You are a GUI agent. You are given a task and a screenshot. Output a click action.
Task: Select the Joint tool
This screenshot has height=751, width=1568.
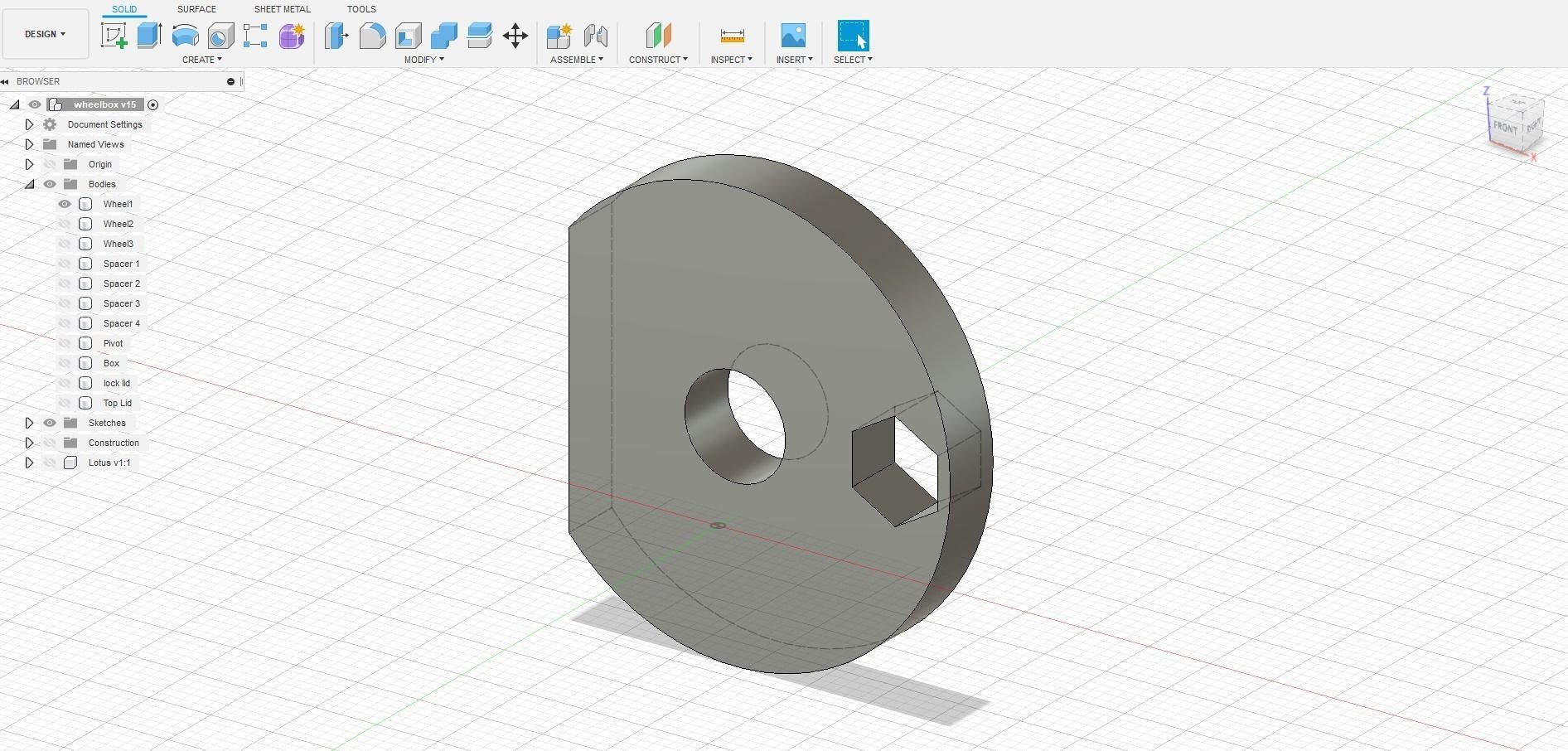(595, 36)
